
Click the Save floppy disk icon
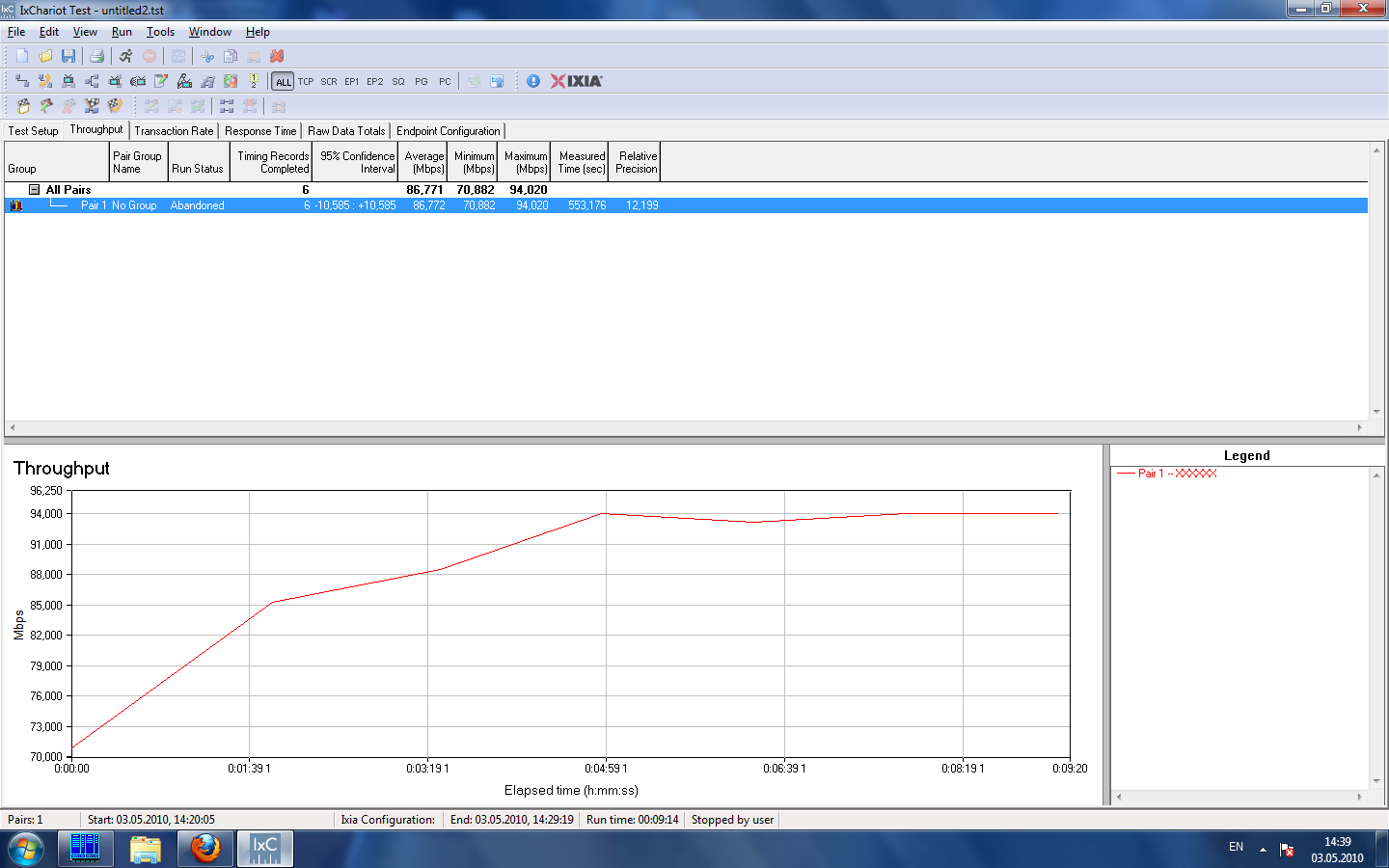(68, 56)
